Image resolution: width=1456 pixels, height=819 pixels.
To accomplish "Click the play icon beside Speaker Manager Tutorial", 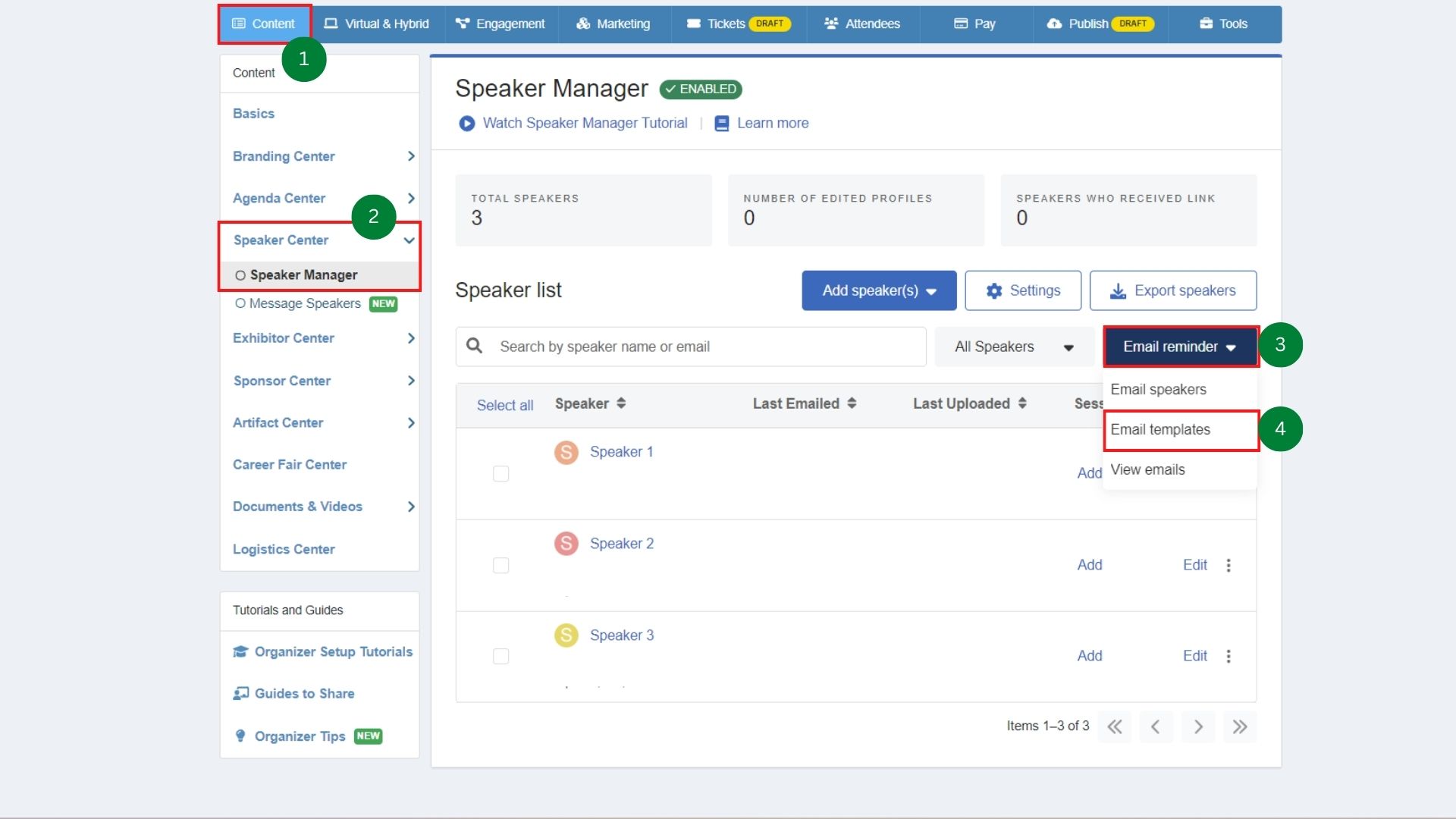I will [x=466, y=123].
